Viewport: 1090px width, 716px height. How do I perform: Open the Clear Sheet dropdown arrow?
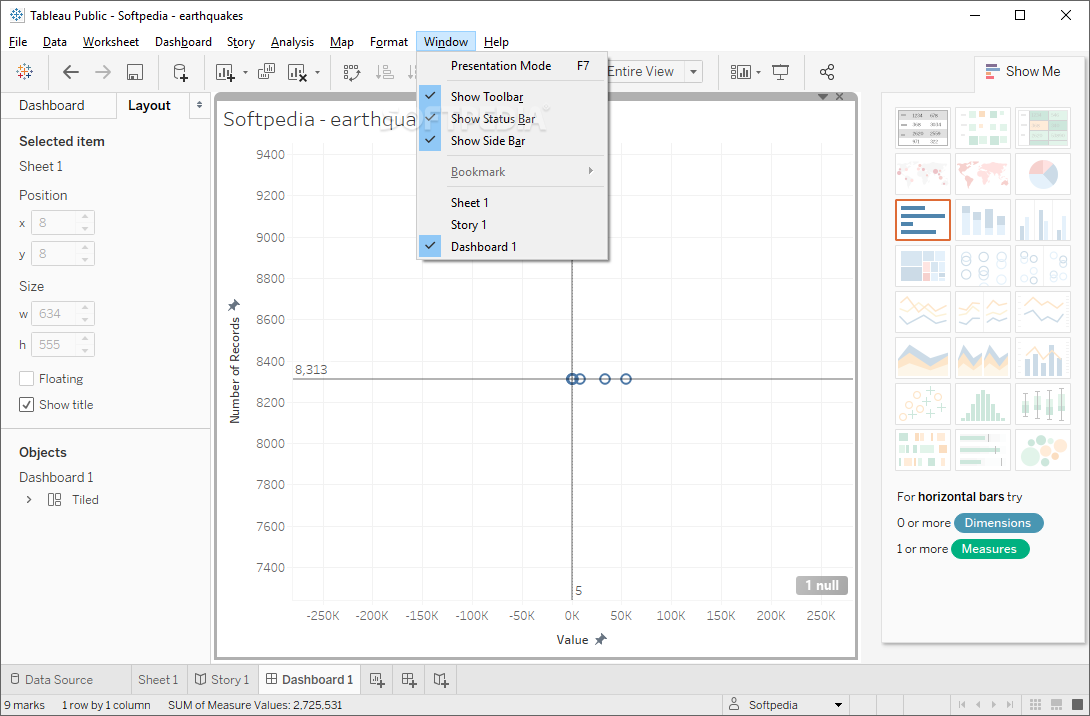[x=318, y=72]
